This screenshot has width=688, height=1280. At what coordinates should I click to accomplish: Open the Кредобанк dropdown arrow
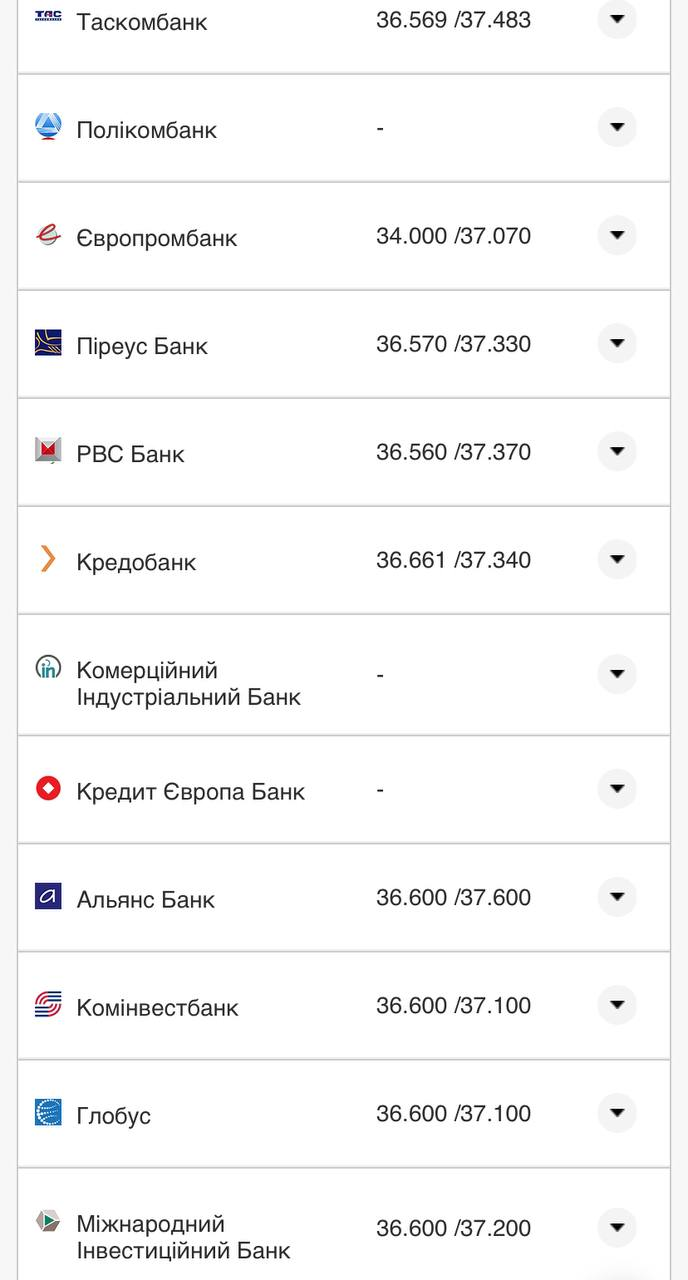617,560
